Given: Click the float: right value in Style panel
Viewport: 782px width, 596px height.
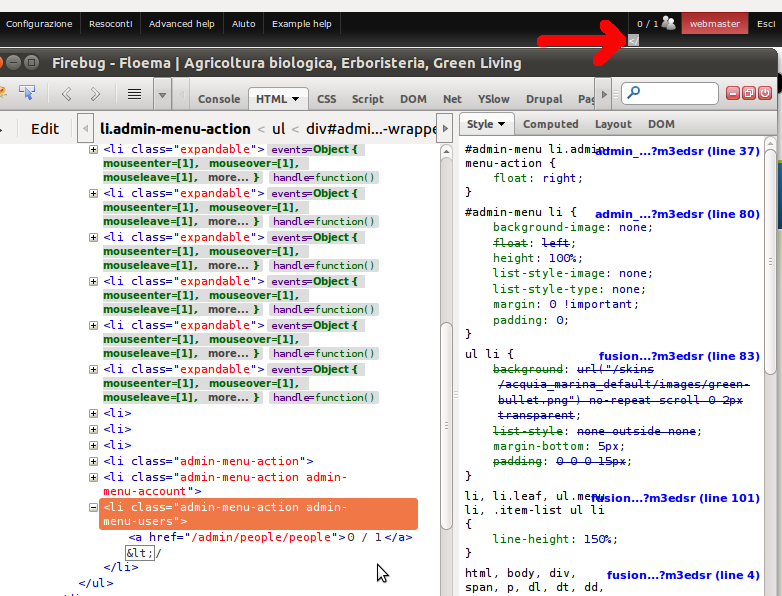Looking at the screenshot, I should coord(562,178).
